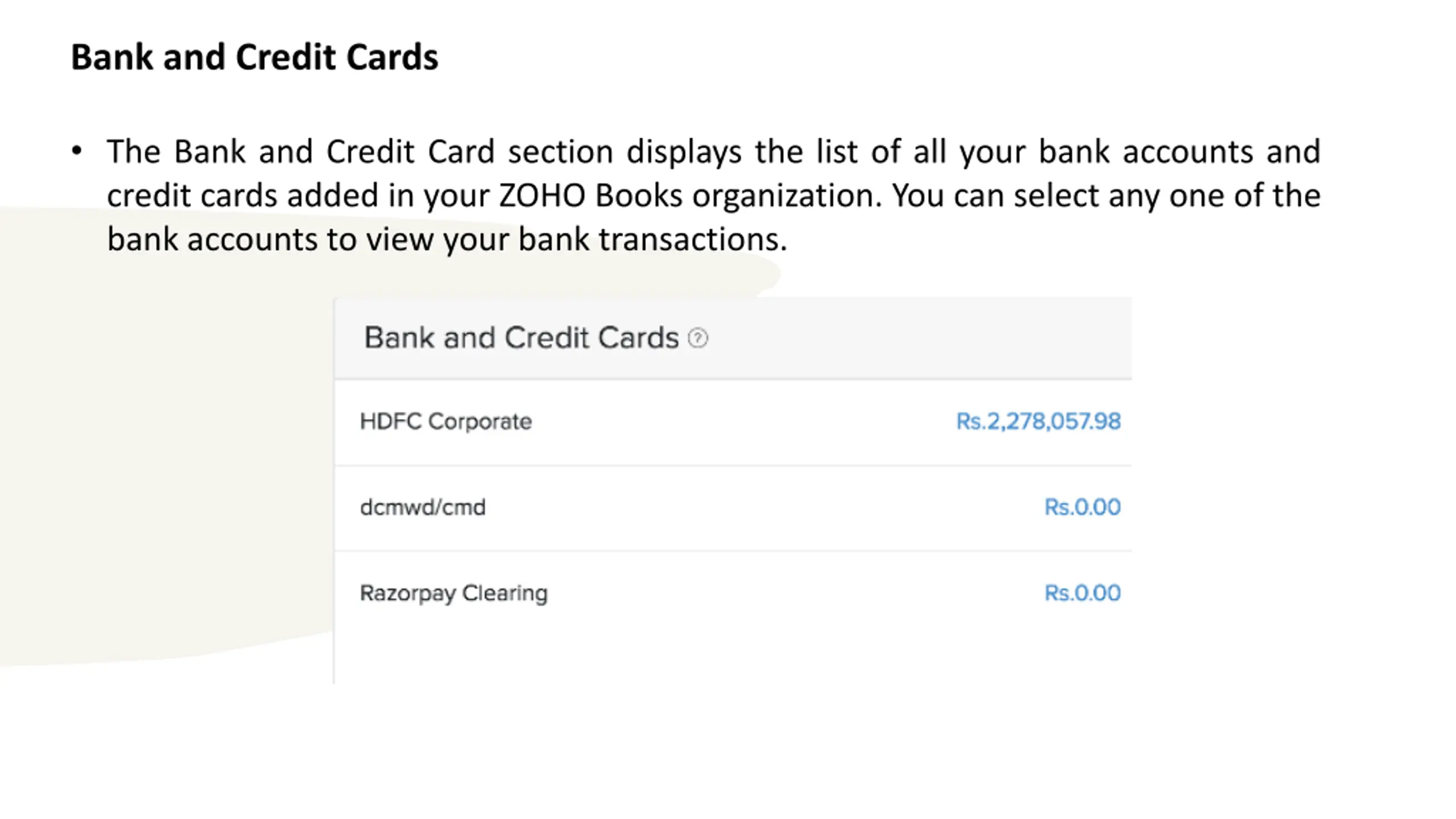Image resolution: width=1456 pixels, height=819 pixels.
Task: Click the word accounts ending the first line
Action: click(1188, 152)
